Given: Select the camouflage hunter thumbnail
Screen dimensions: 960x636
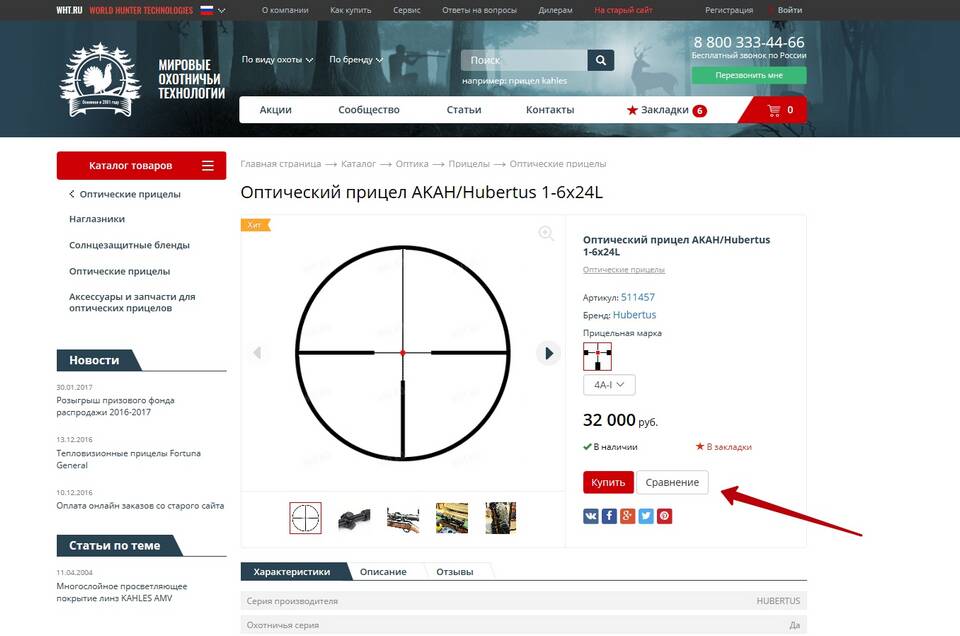Looking at the screenshot, I should click(501, 518).
